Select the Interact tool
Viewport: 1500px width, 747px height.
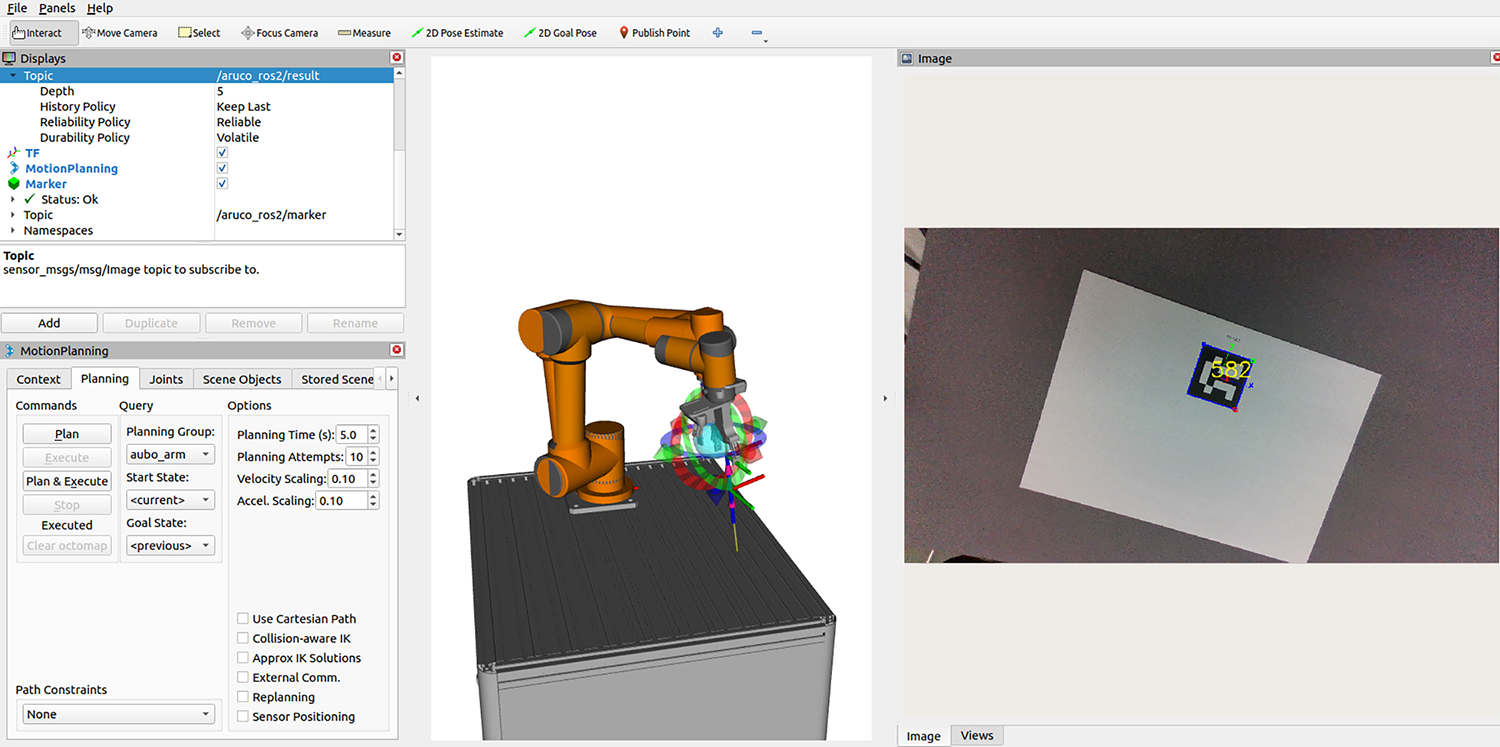click(x=37, y=33)
